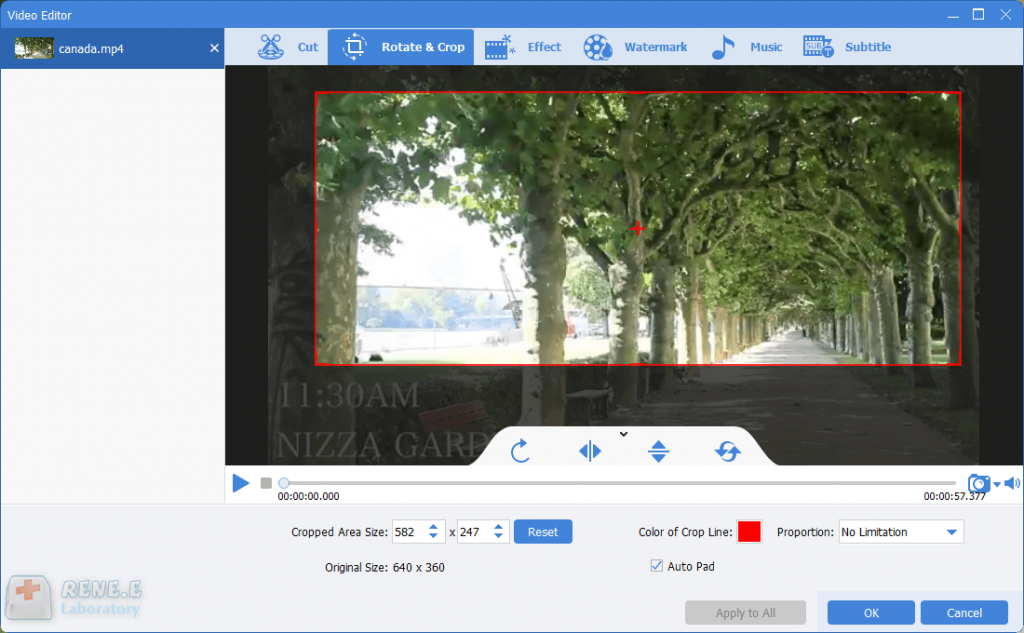Remove canada.mp4 from the file list
1024x633 pixels.
(214, 48)
